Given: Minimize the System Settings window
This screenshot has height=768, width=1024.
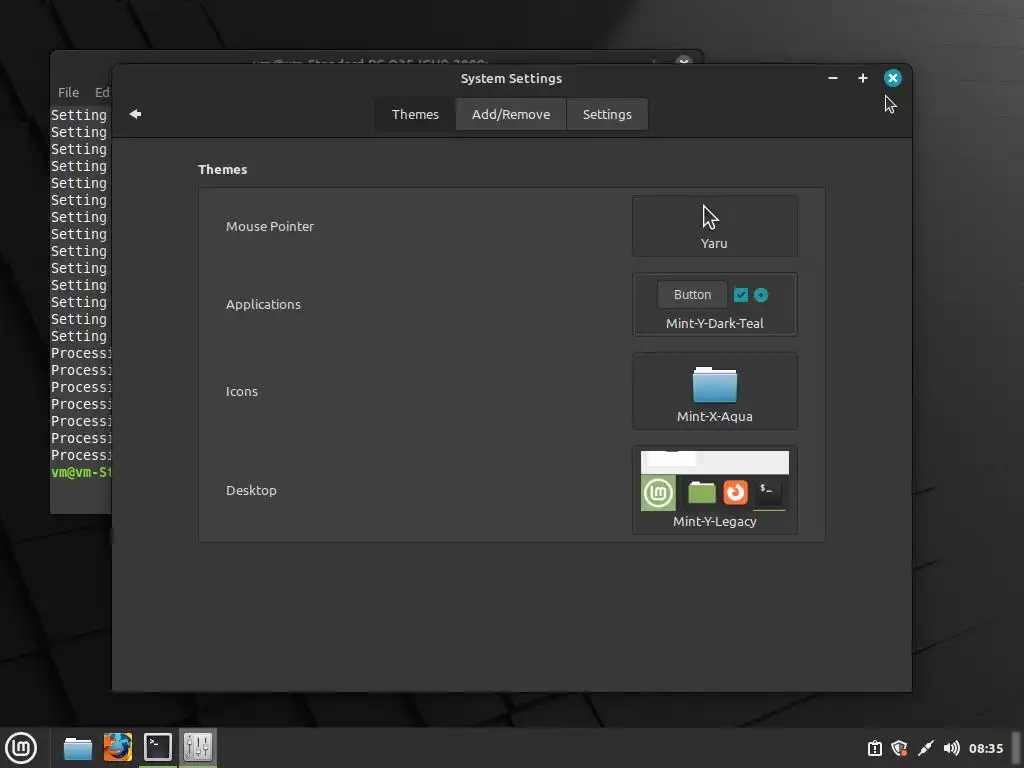Looking at the screenshot, I should [x=833, y=78].
